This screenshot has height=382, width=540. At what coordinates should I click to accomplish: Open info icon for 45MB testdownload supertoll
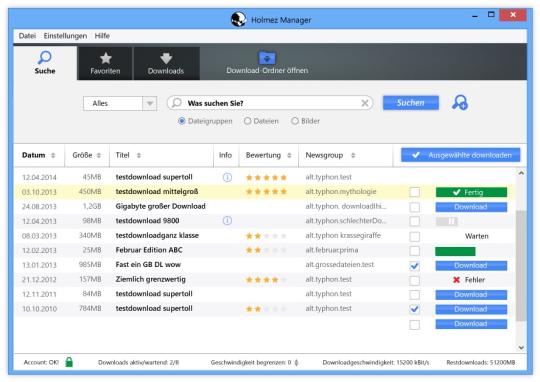pyautogui.click(x=227, y=177)
